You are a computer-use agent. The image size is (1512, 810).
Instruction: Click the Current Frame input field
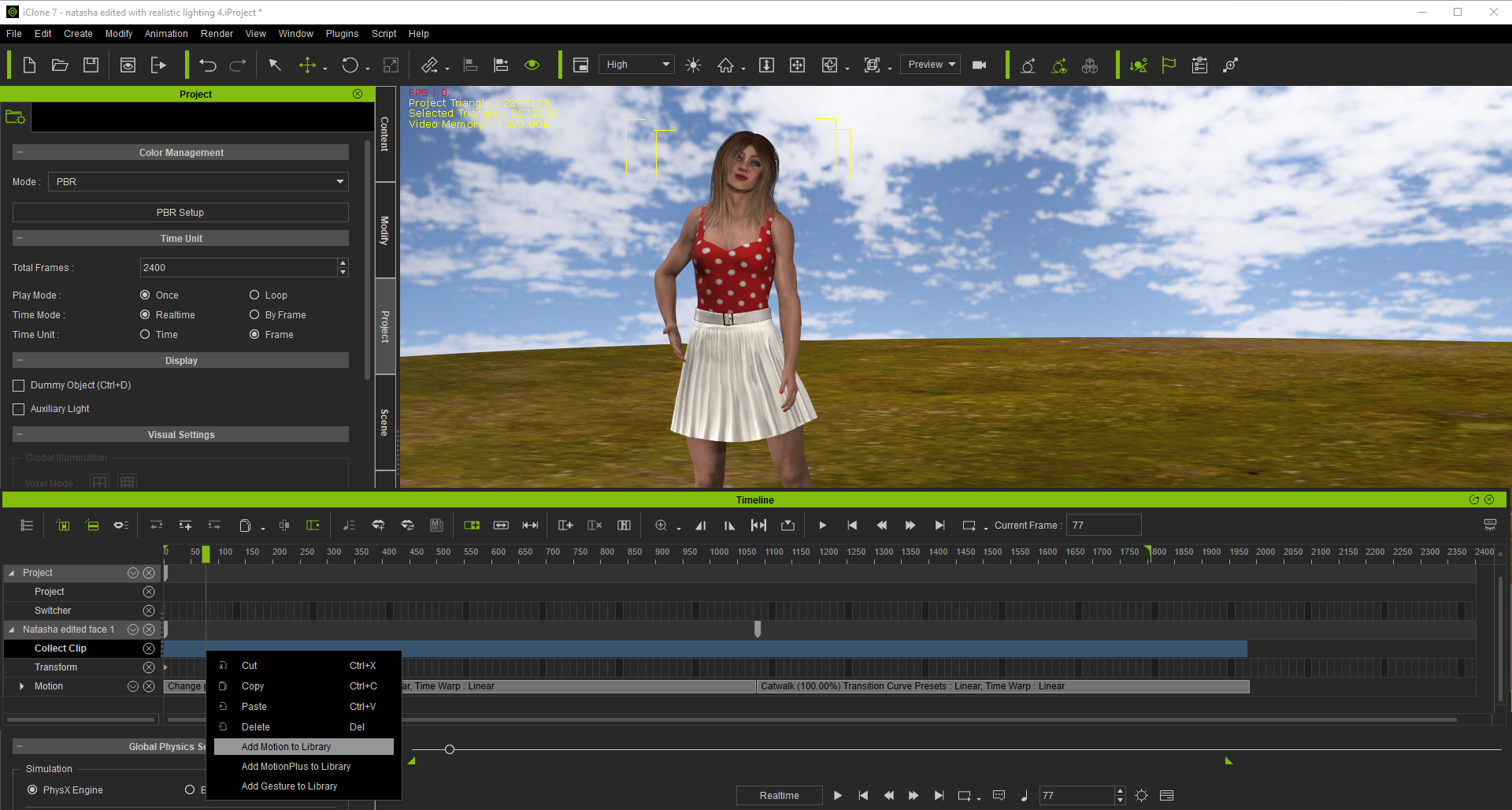pos(1104,526)
